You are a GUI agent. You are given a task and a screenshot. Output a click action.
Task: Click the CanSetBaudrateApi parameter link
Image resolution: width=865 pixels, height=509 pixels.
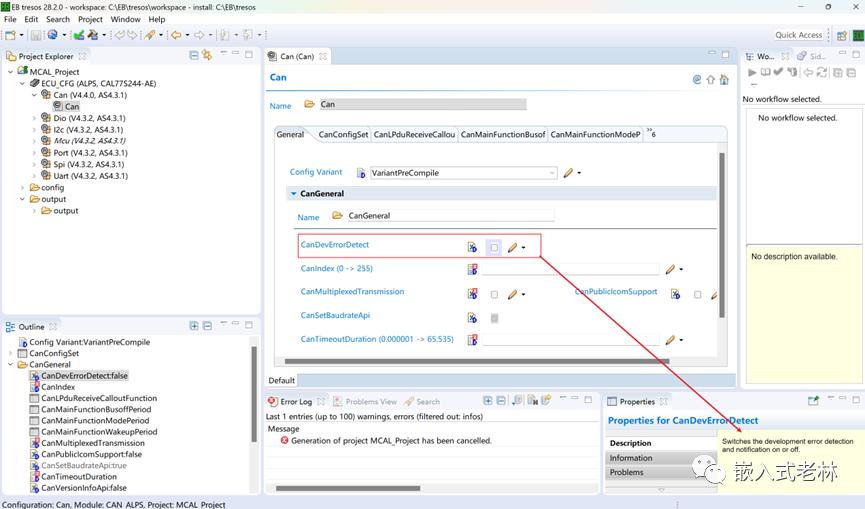click(335, 315)
